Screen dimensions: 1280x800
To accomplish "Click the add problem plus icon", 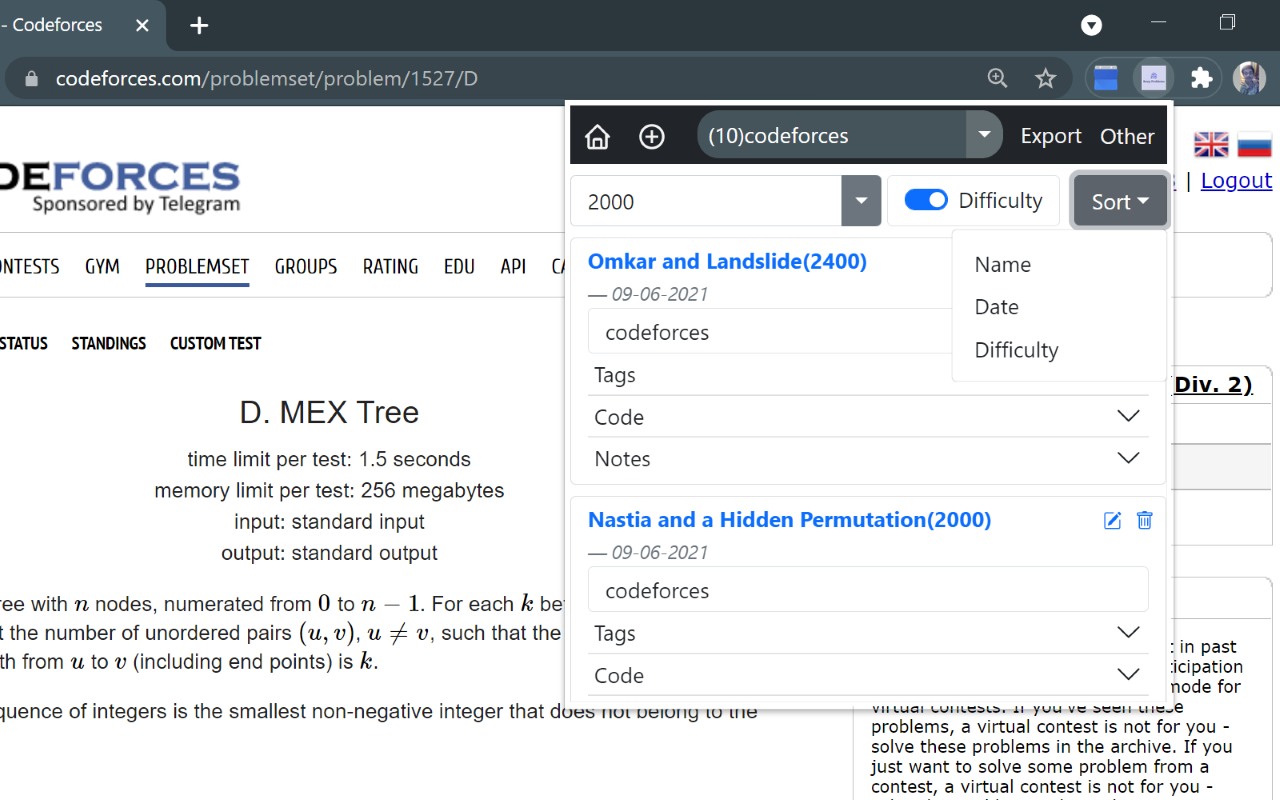I will click(652, 136).
